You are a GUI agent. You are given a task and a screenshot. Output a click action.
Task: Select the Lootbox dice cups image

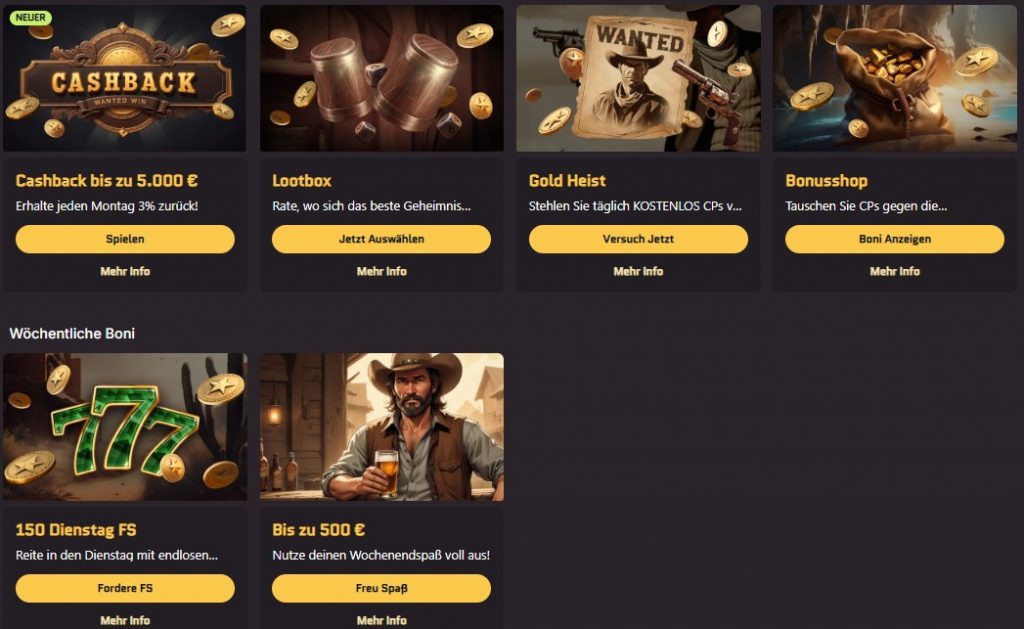coord(381,78)
